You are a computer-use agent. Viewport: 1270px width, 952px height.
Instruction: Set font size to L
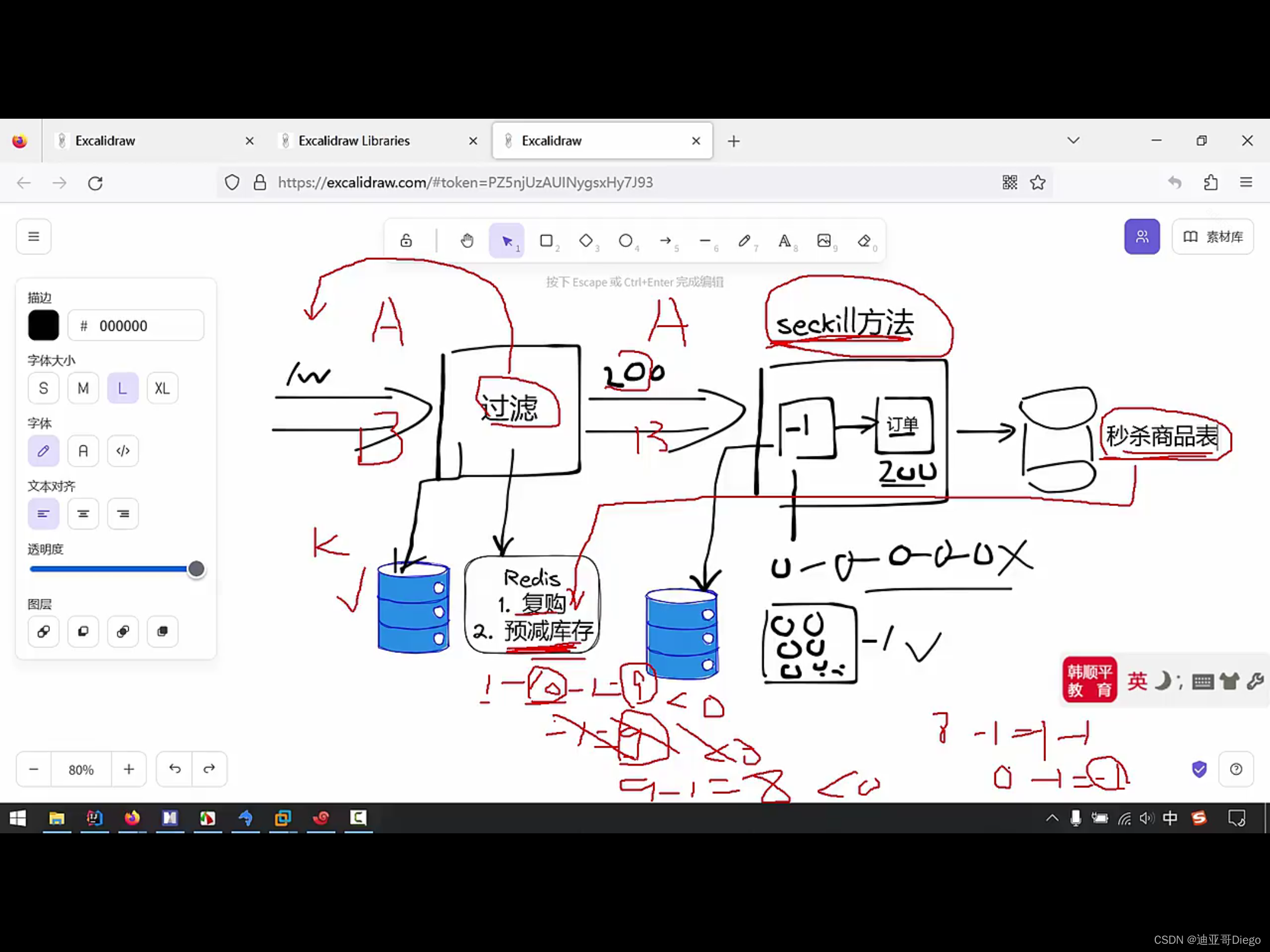point(123,388)
